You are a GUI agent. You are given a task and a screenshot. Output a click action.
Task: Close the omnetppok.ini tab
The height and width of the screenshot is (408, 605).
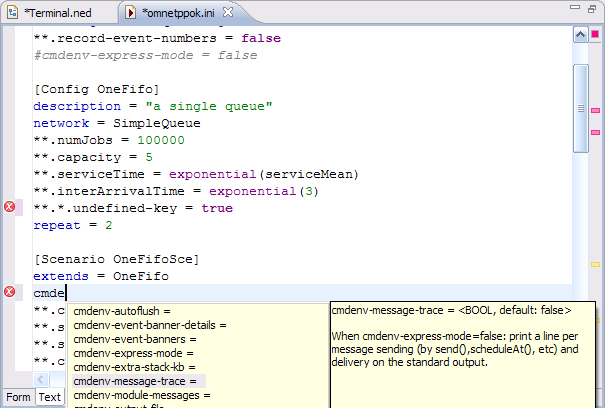[x=228, y=12]
